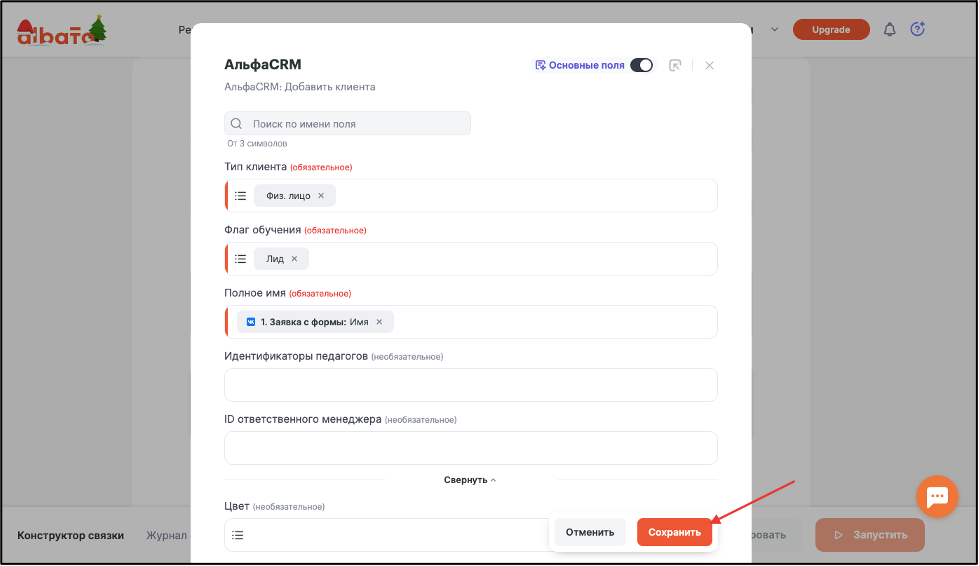Click the list icon in Цвет field
This screenshot has height=566, width=979.
pos(237,535)
